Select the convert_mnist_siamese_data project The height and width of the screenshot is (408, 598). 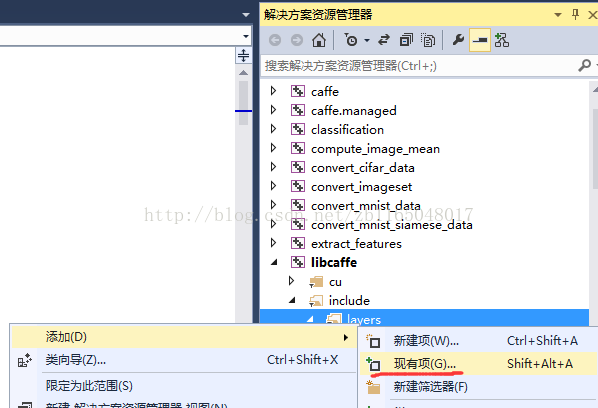pos(392,225)
